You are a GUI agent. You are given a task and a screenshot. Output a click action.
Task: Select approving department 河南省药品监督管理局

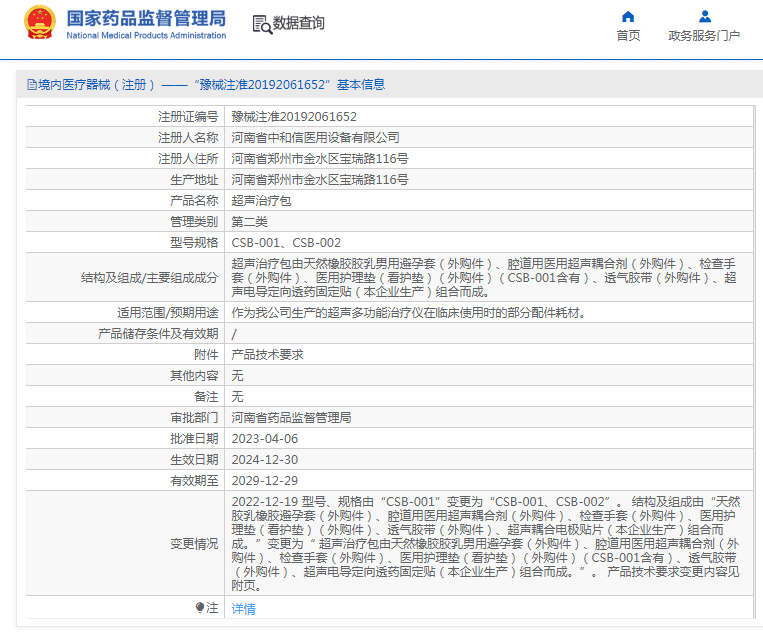click(291, 417)
